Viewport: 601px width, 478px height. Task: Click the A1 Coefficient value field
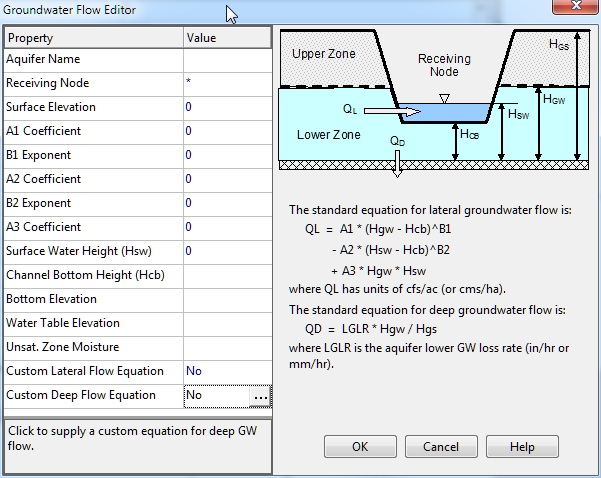pos(228,132)
